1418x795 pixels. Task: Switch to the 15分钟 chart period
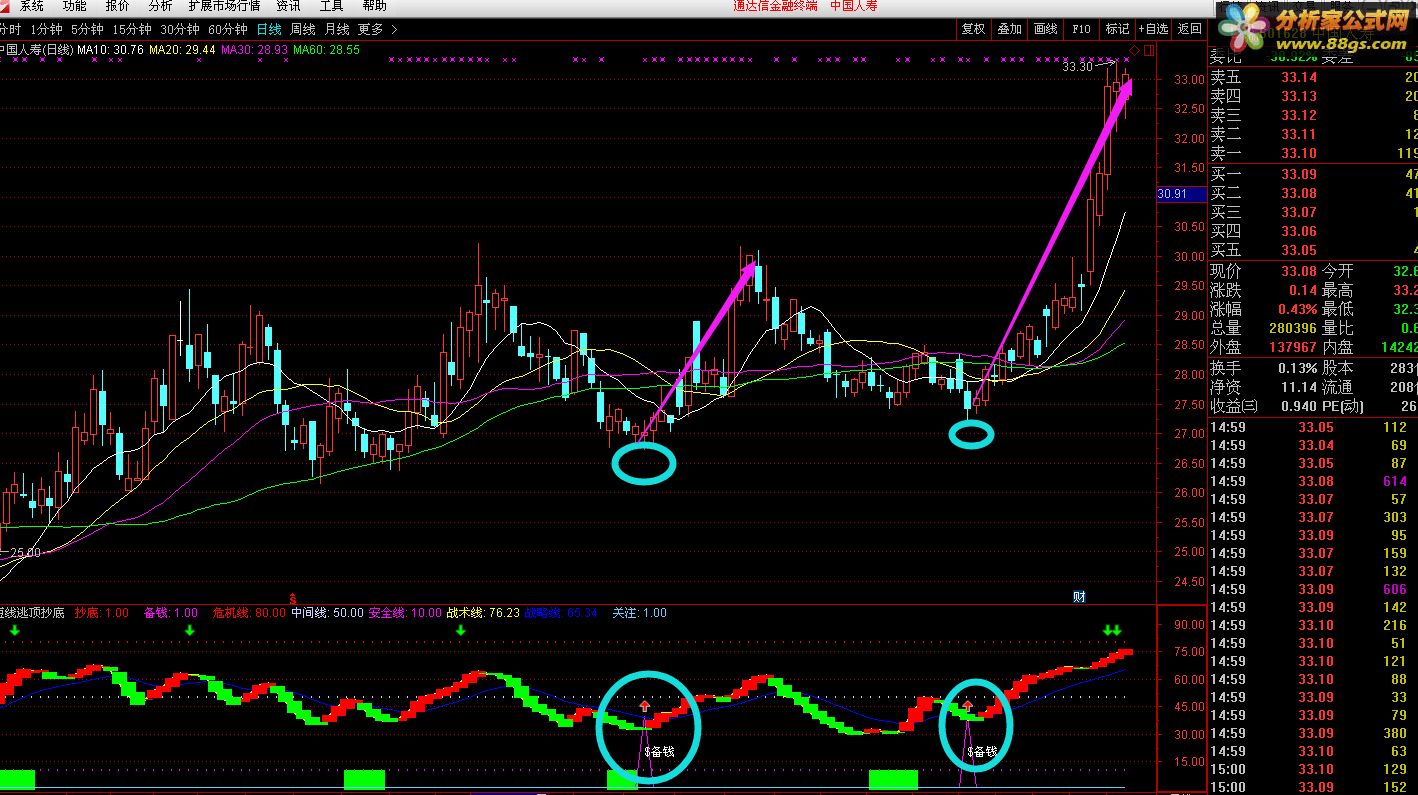coord(132,29)
